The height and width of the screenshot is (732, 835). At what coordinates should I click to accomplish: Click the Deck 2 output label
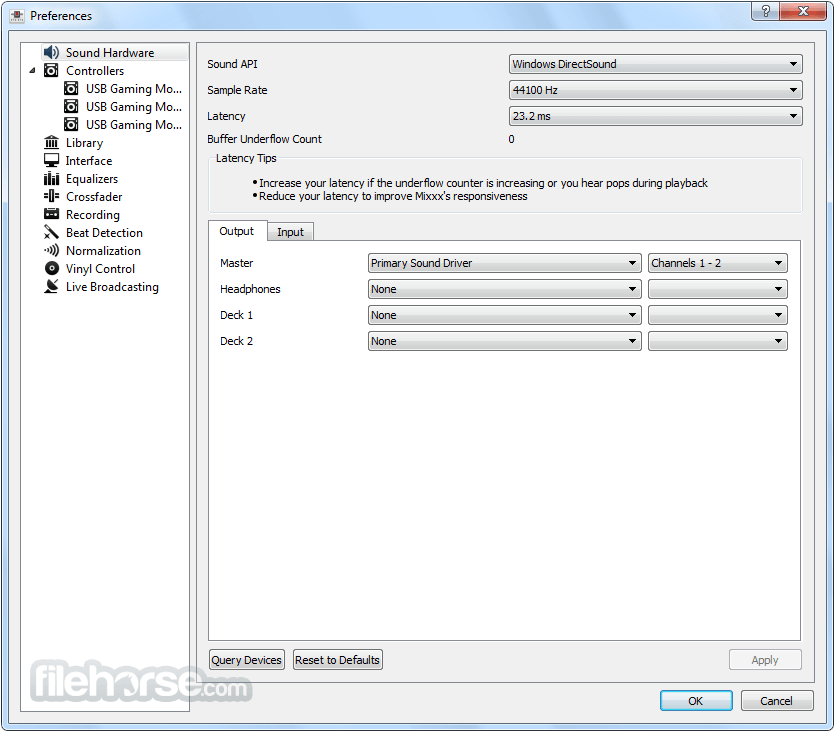236,341
